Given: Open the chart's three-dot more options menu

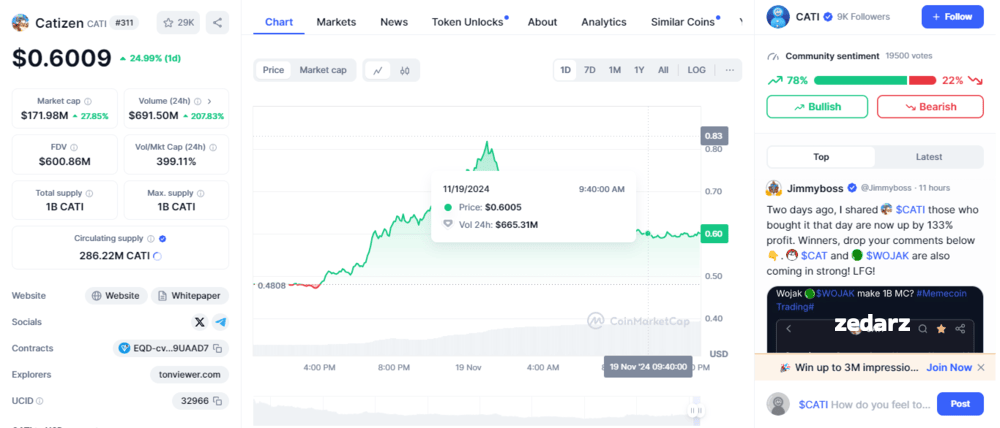Looking at the screenshot, I should pyautogui.click(x=730, y=70).
